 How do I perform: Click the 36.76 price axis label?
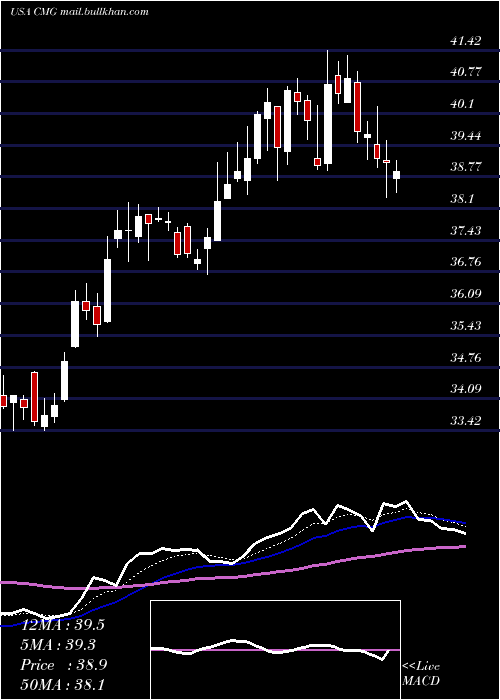point(466,262)
